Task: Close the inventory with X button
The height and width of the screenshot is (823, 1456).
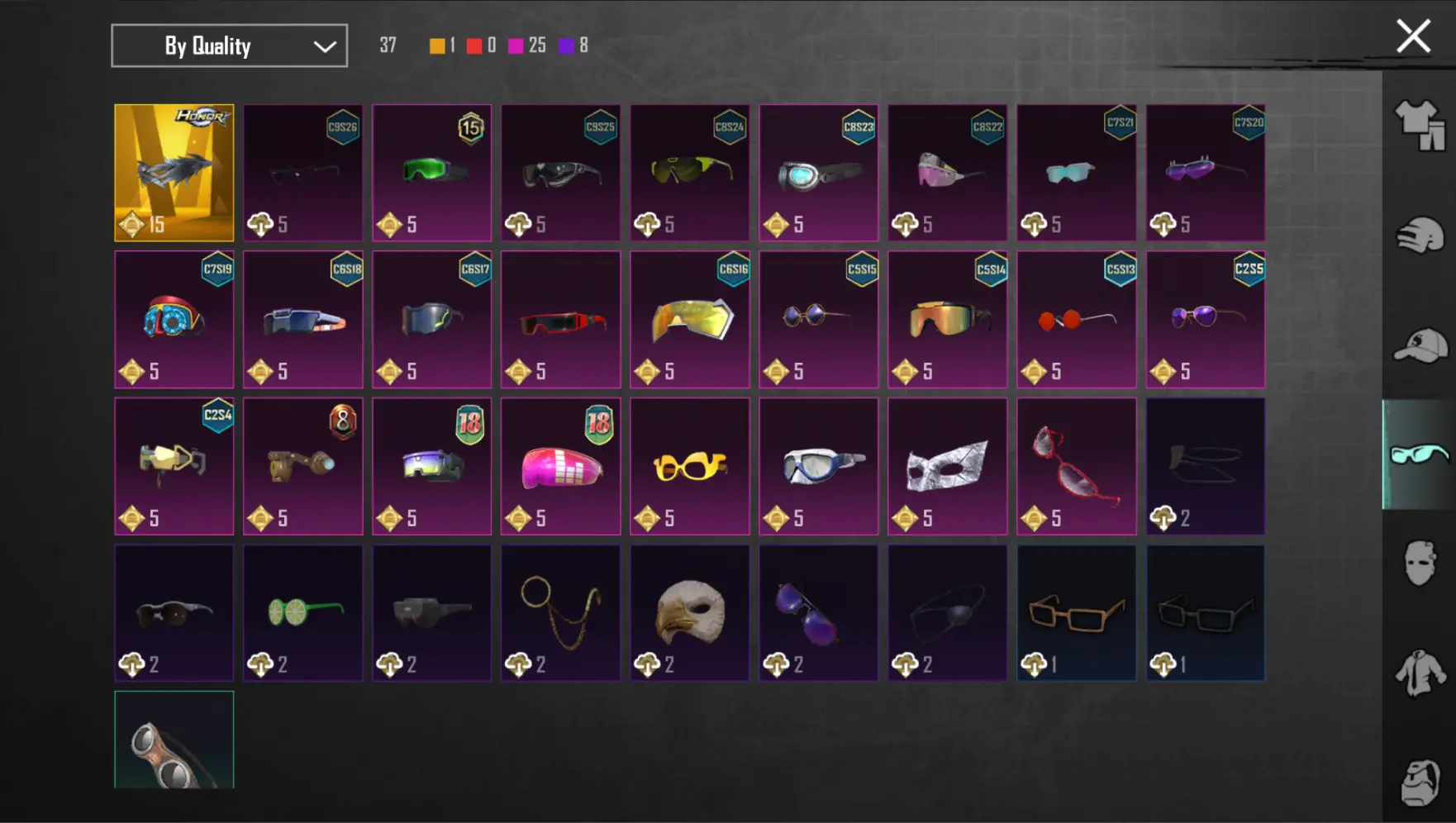Action: point(1413,36)
